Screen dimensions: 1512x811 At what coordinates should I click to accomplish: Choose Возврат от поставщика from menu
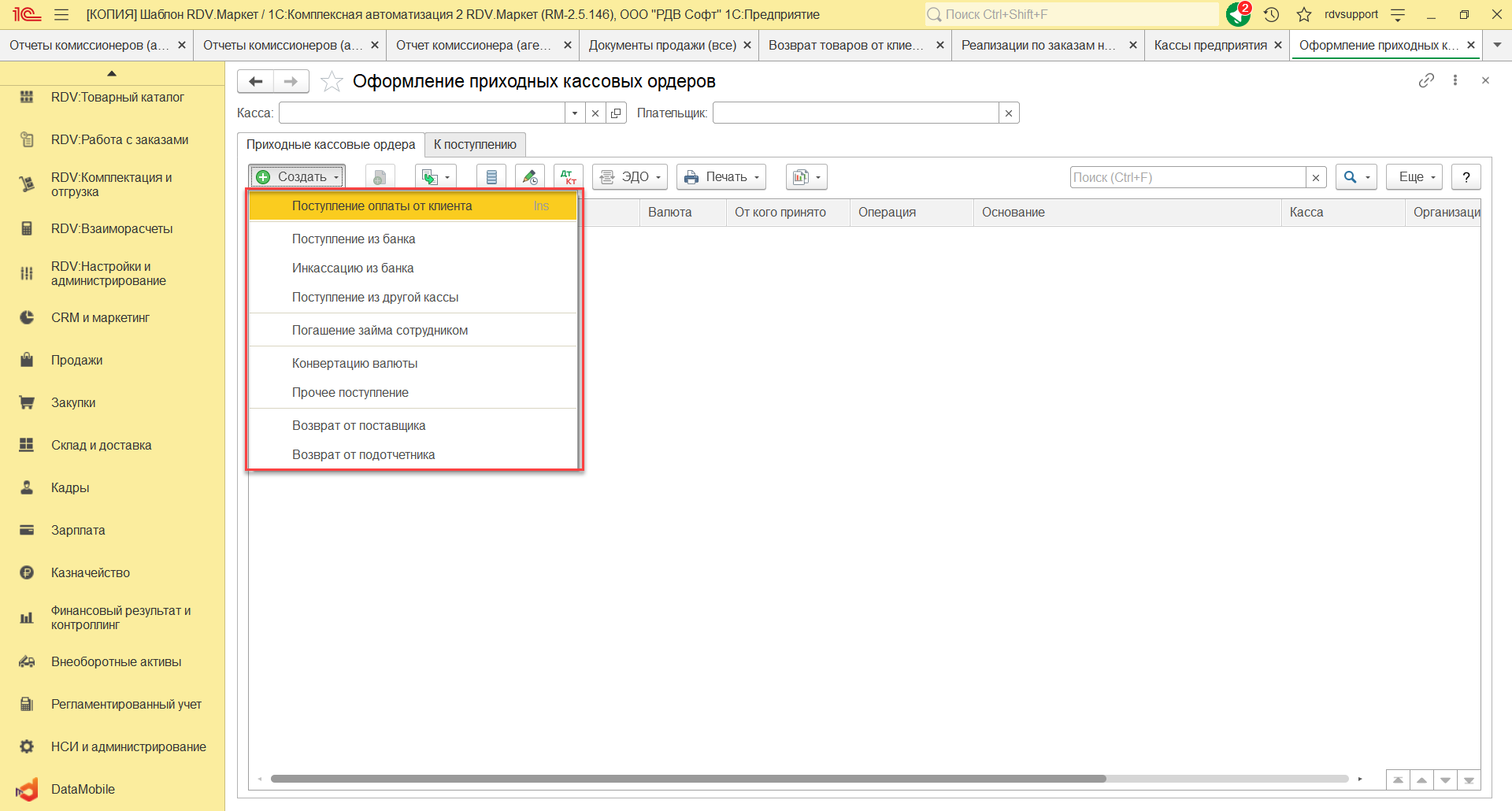click(x=358, y=425)
